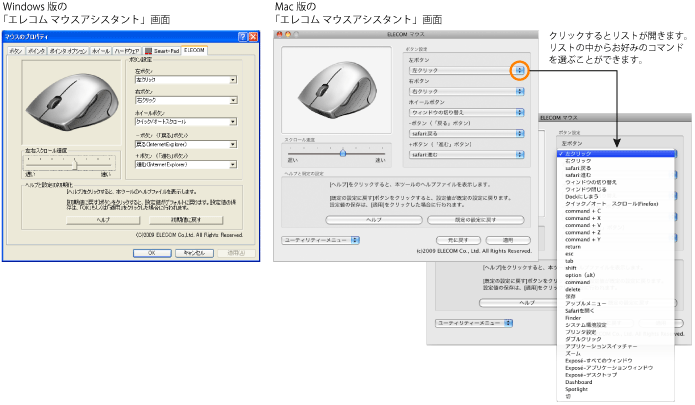Image resolution: width=695 pixels, height=405 pixels.
Task: Choose Safariを開く from the list
Action: coord(616,311)
